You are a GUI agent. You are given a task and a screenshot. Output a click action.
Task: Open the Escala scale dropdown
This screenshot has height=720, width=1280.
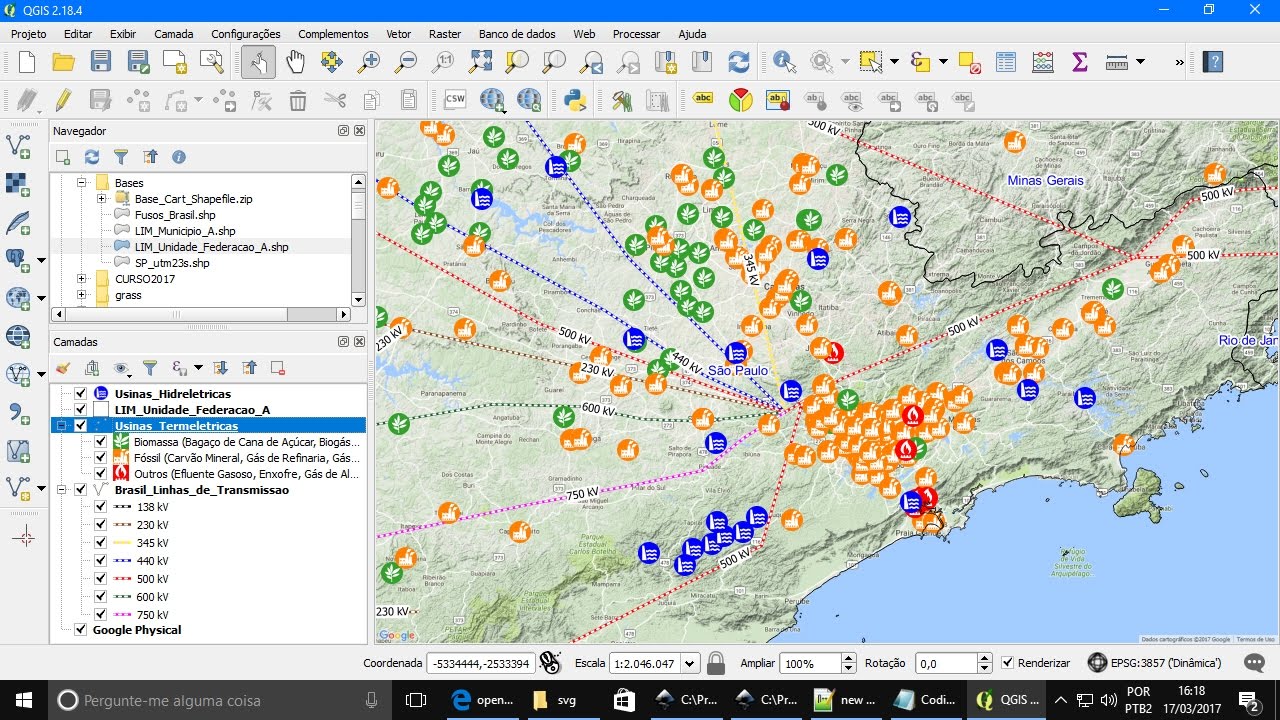tap(691, 663)
